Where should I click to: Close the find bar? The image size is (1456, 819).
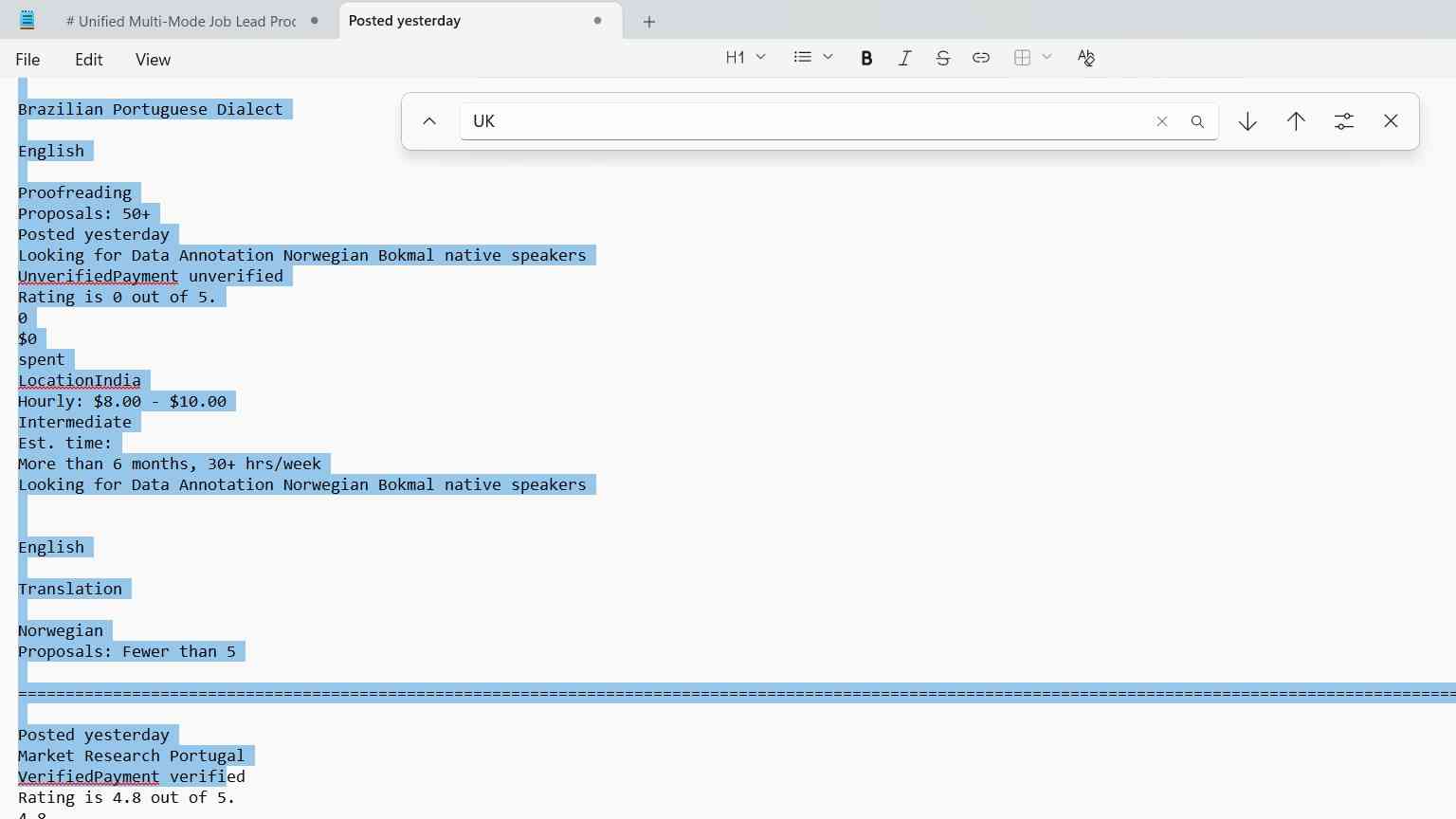click(1391, 121)
